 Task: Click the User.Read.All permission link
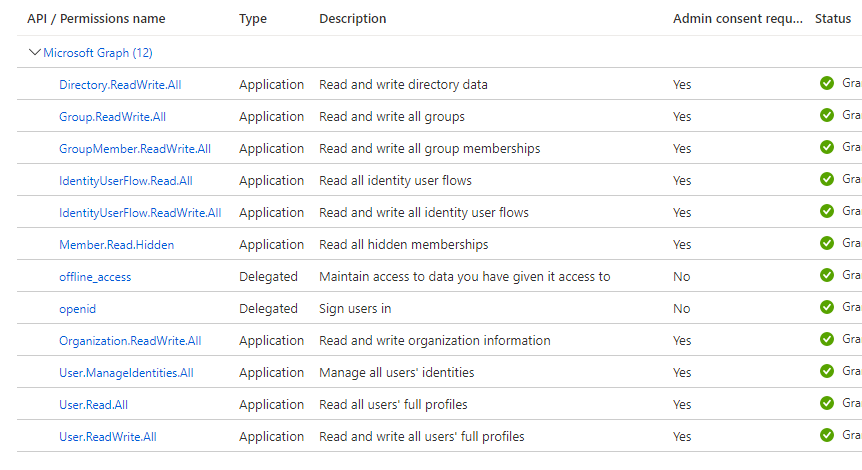tap(93, 405)
